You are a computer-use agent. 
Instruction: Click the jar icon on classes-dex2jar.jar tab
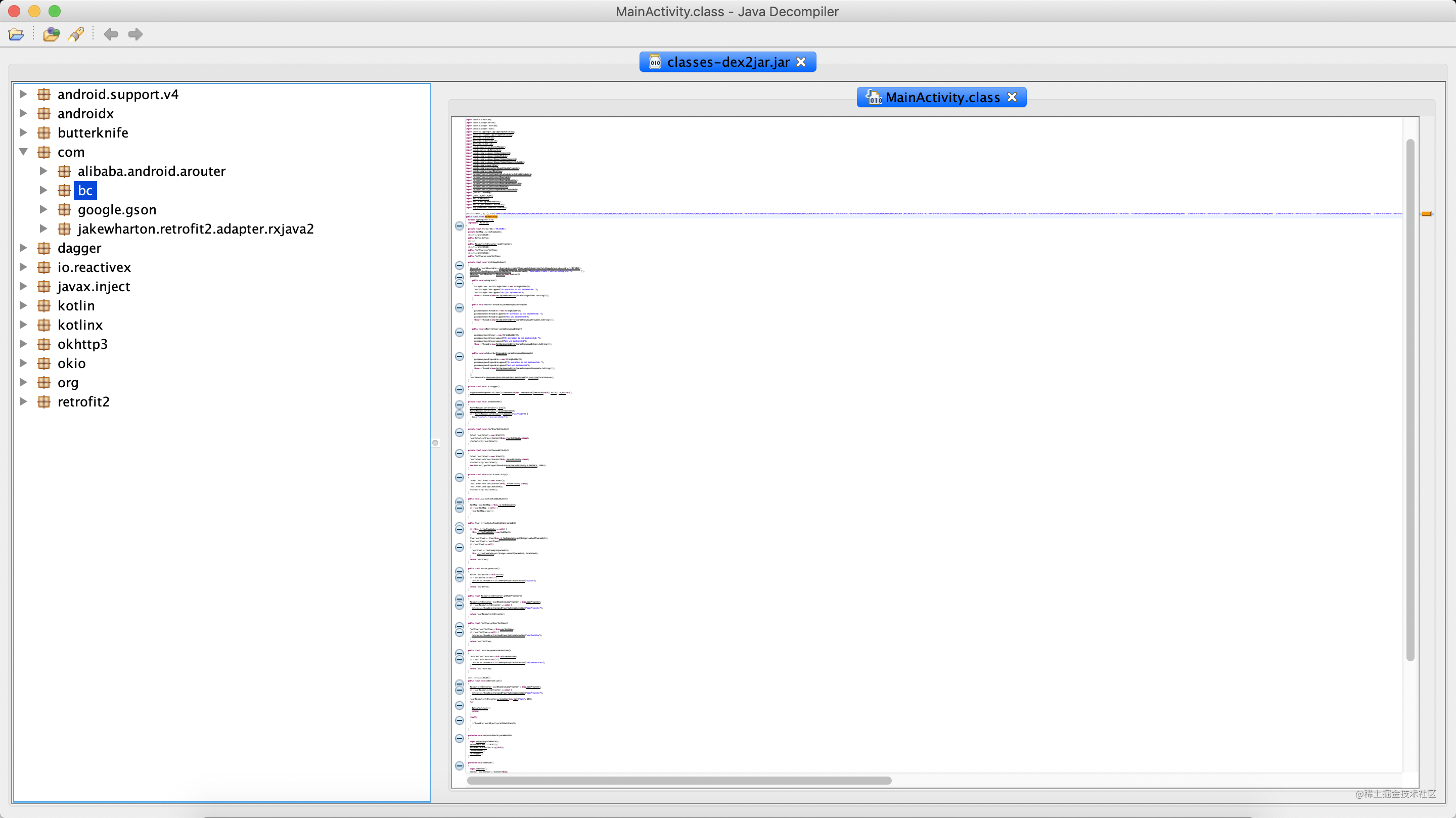click(655, 62)
